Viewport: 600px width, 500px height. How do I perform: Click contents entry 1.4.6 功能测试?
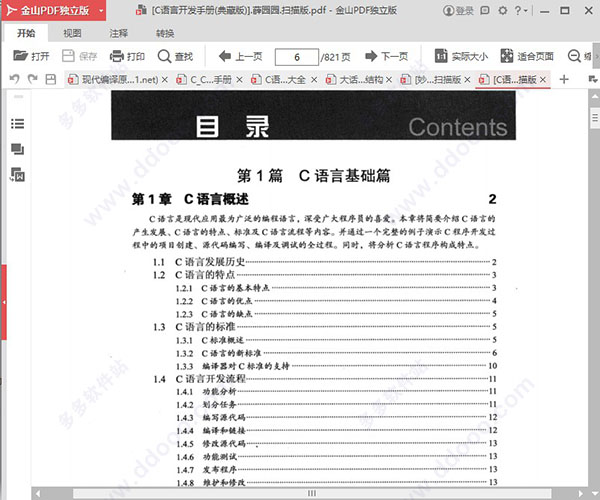click(x=336, y=456)
